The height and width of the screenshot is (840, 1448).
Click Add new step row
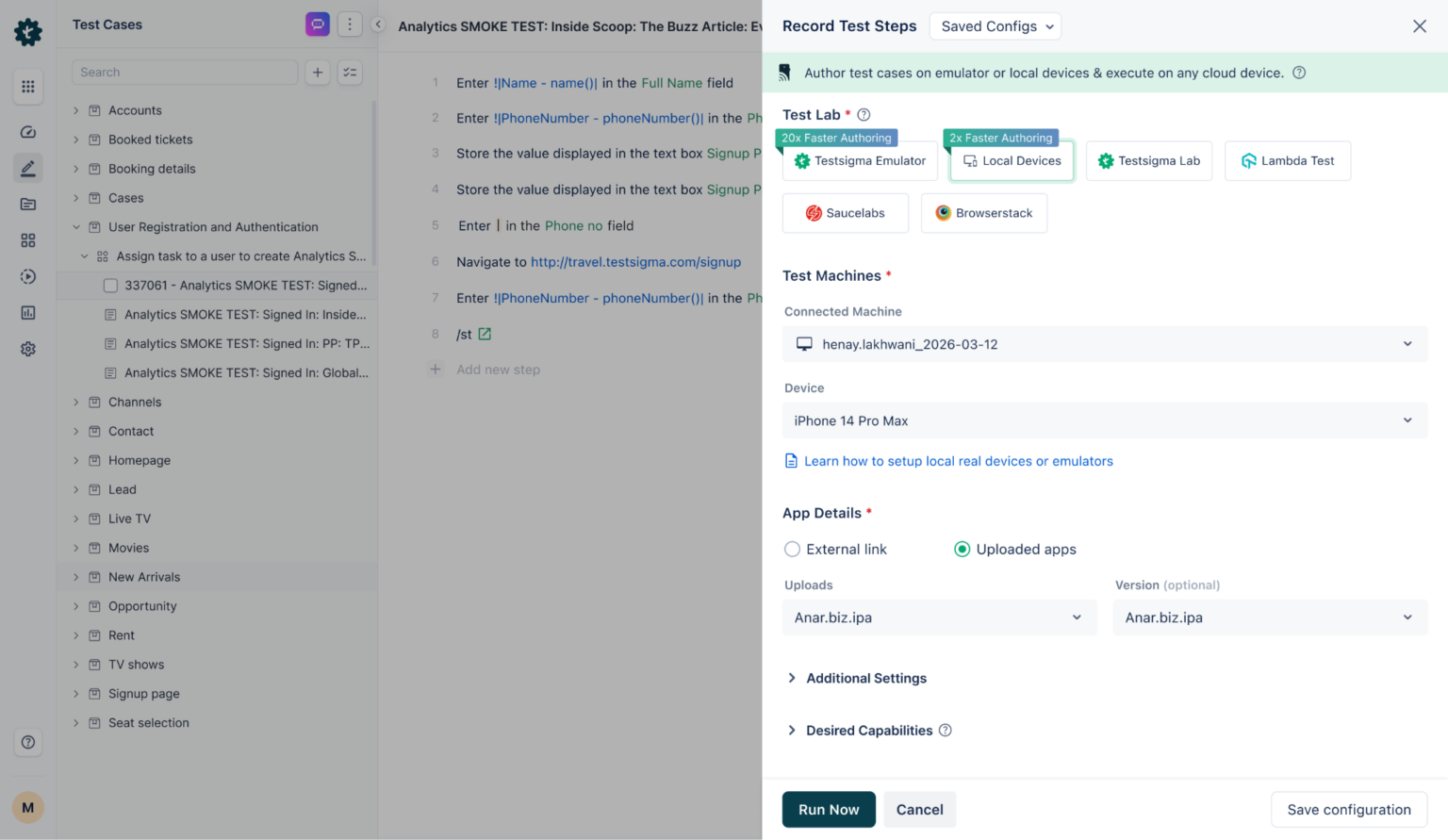498,370
